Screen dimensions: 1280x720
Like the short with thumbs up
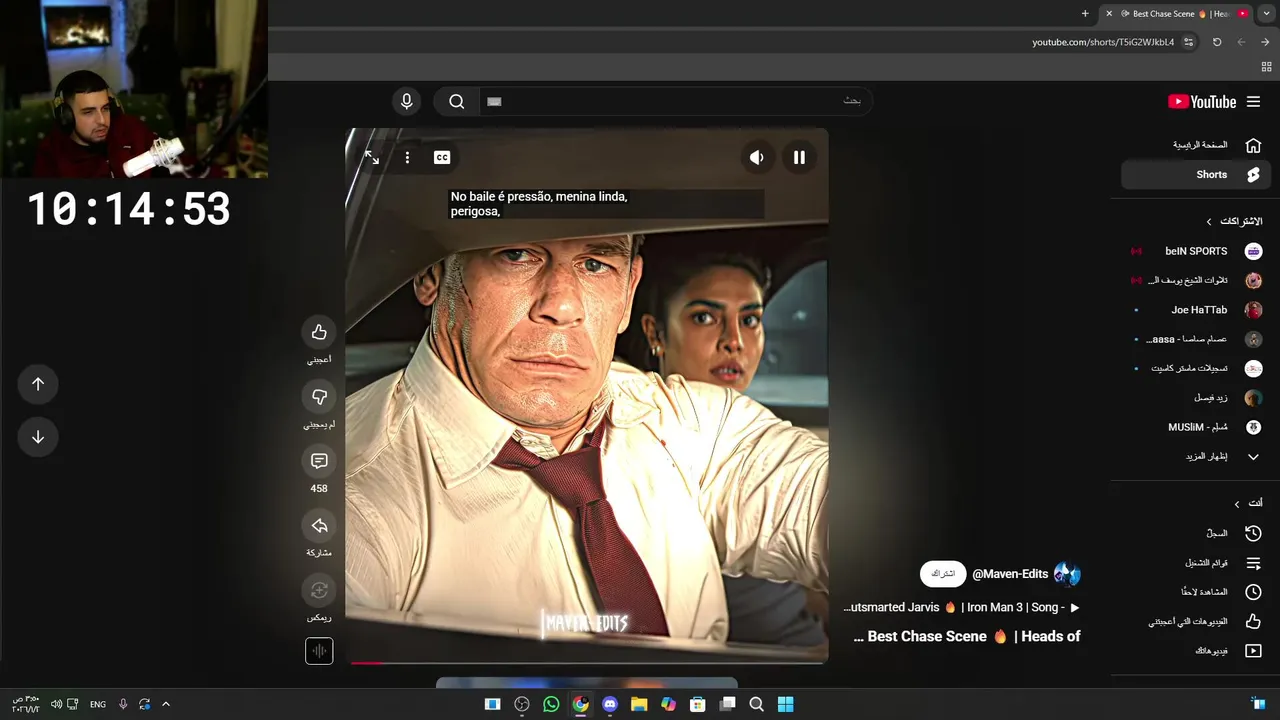[319, 332]
